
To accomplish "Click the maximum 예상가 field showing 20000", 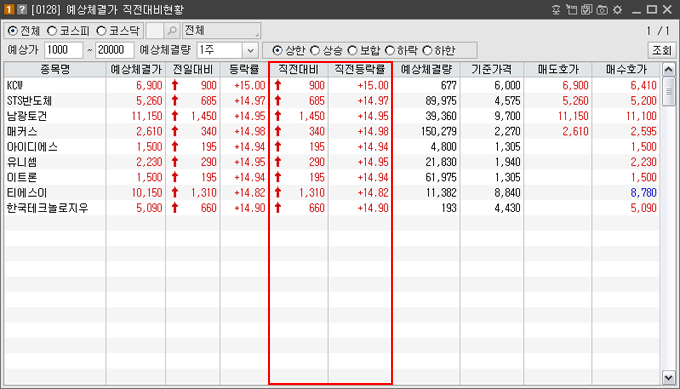I will (x=115, y=50).
